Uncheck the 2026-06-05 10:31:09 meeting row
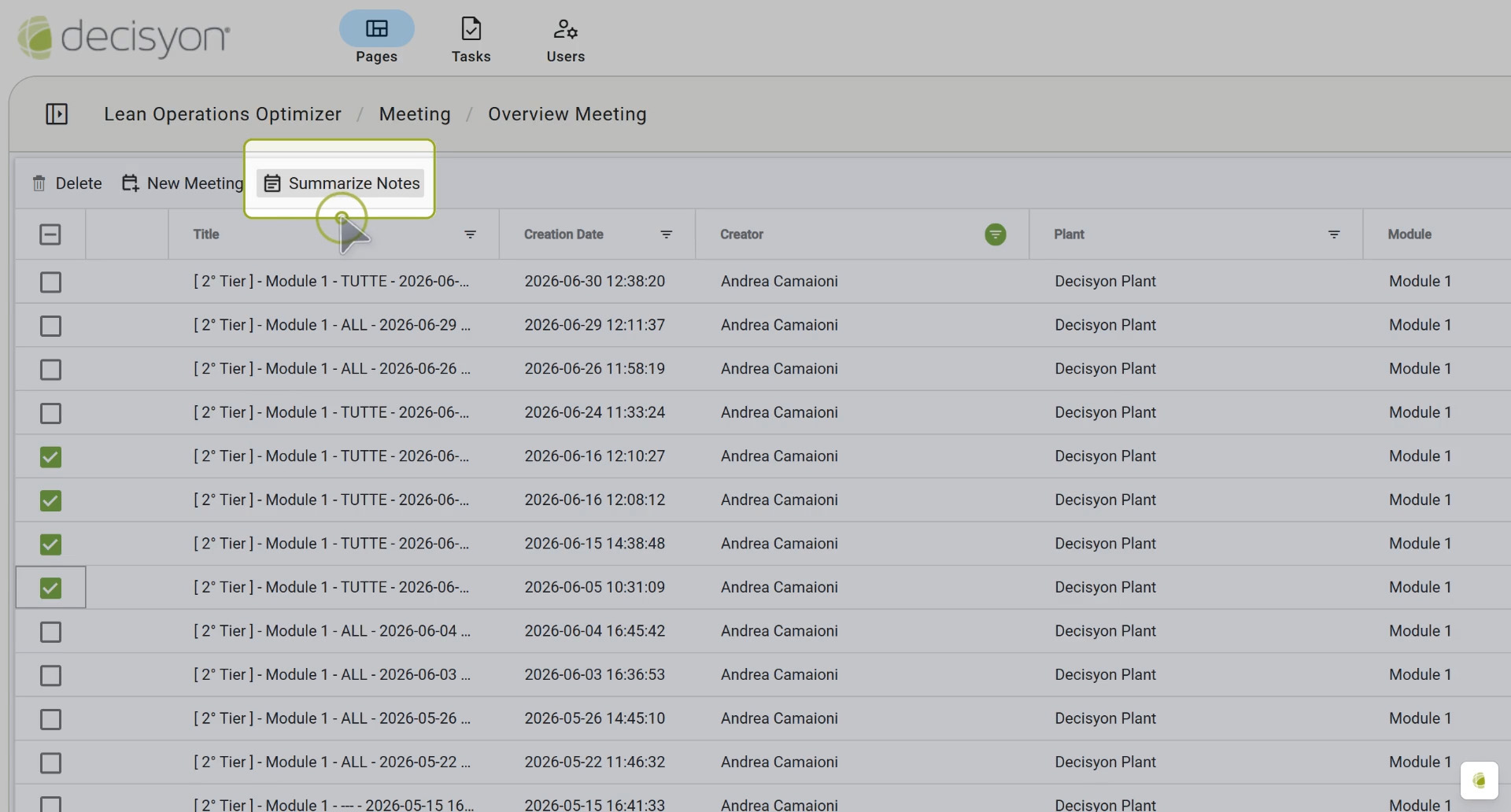Viewport: 1511px width, 812px height. coord(50,588)
